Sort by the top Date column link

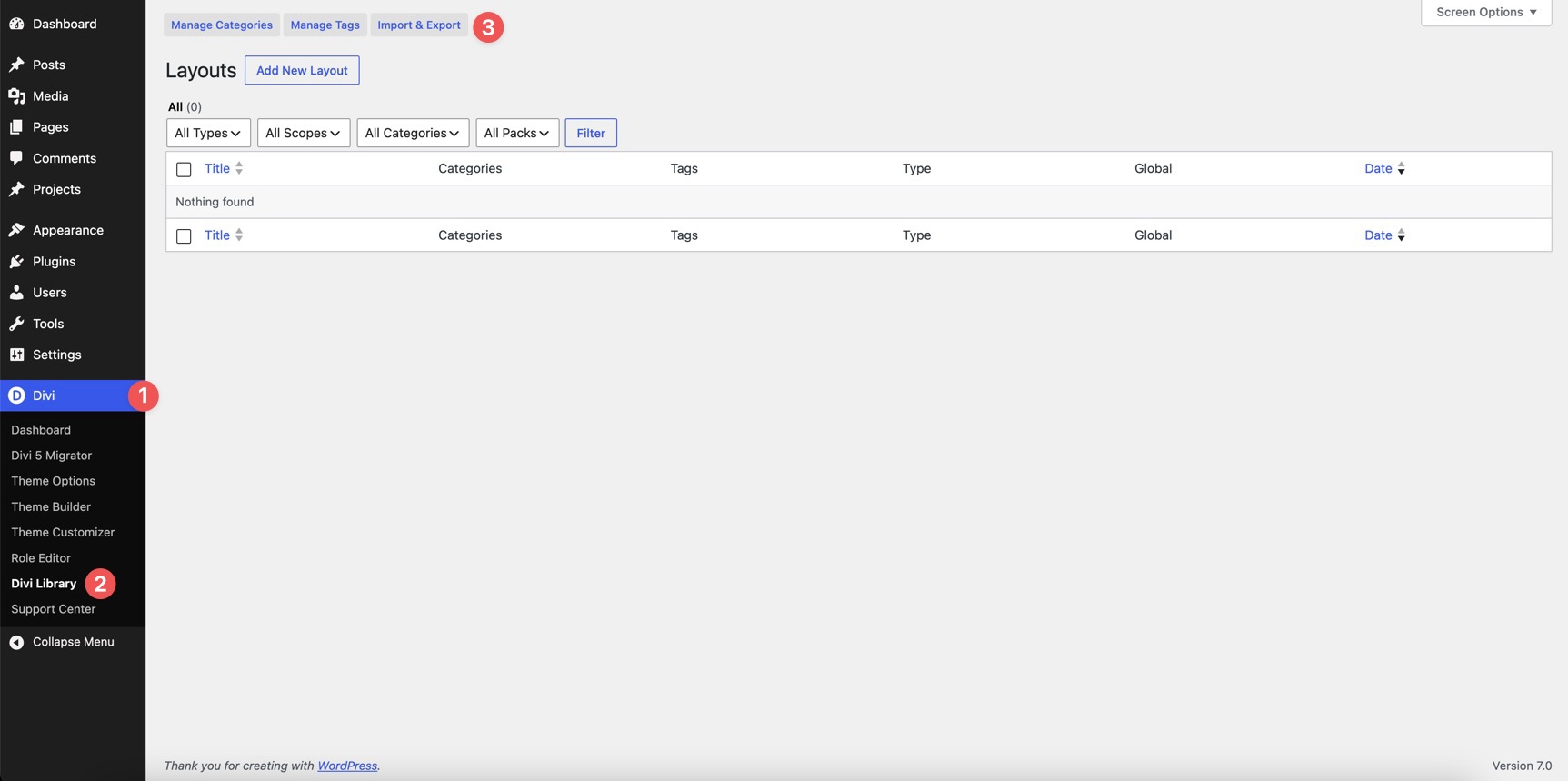click(1378, 168)
